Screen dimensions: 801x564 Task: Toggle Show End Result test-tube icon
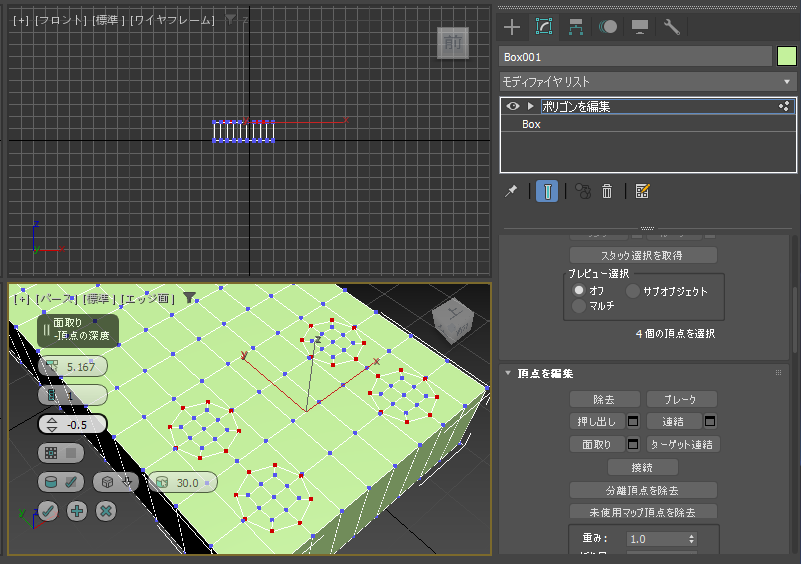[547, 191]
